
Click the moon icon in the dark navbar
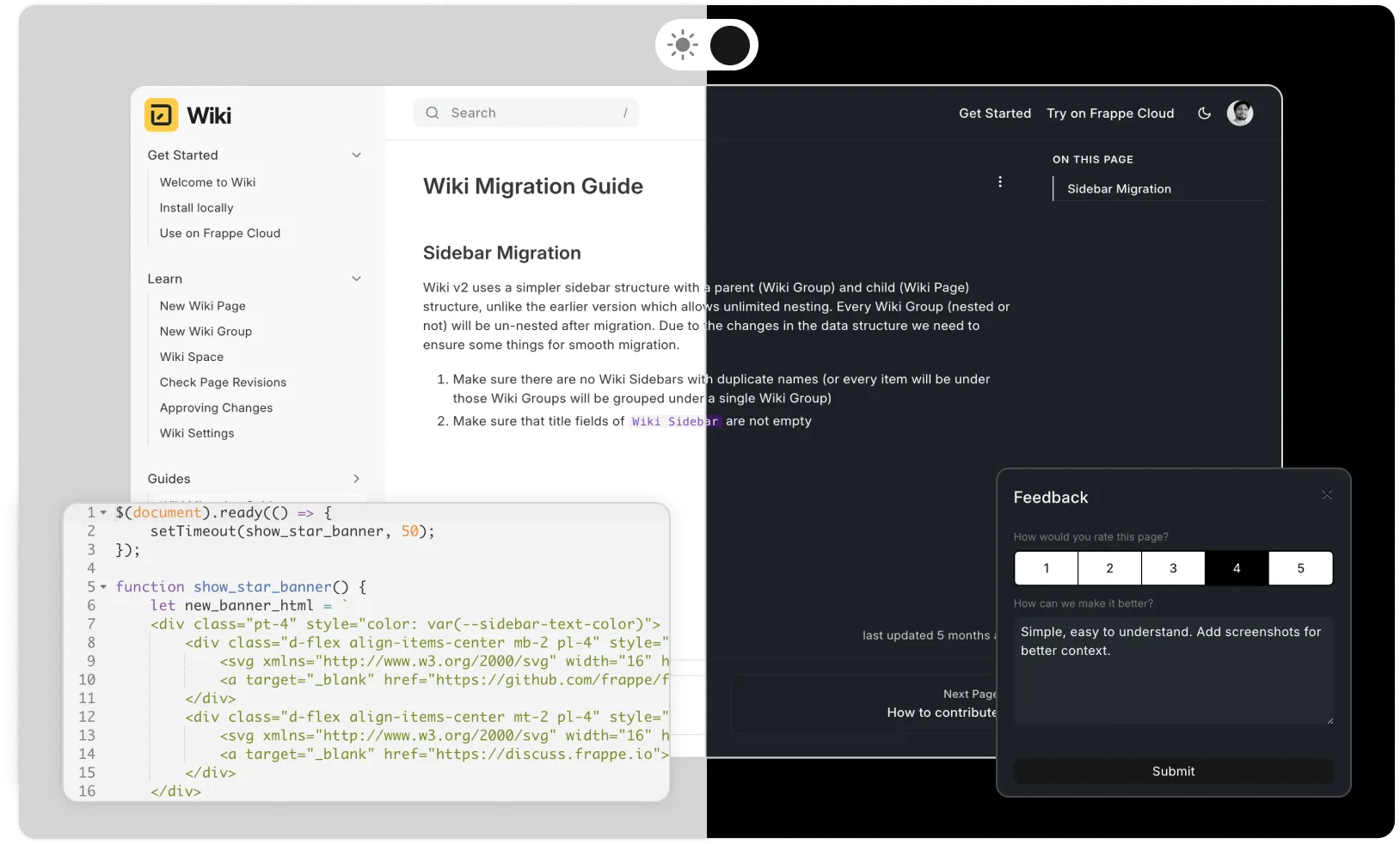coord(1204,113)
